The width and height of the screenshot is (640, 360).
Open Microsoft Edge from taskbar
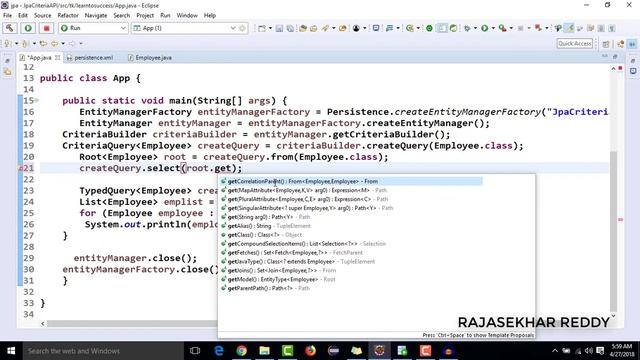point(219,351)
